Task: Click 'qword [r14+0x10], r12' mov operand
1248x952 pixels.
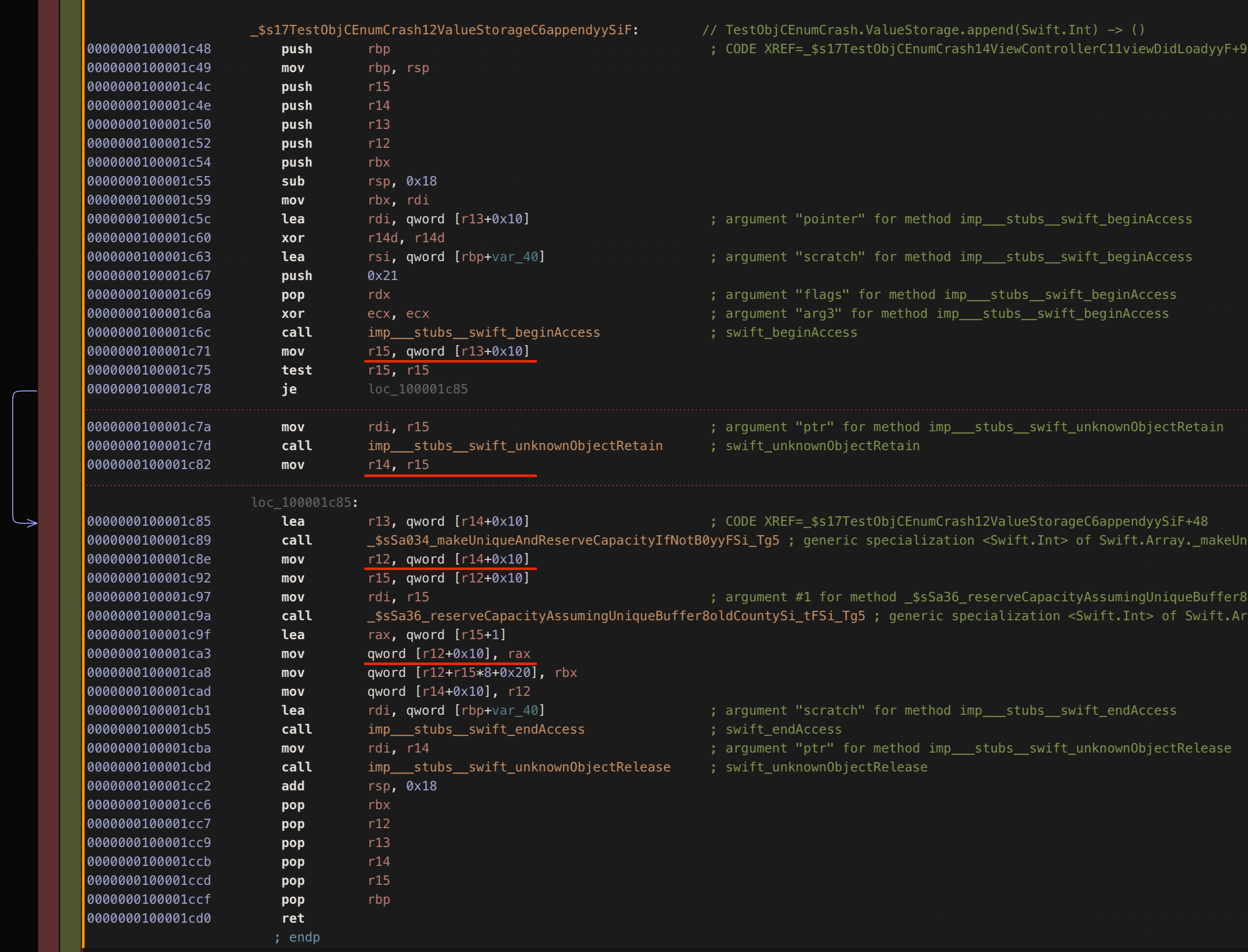Action: pyautogui.click(x=449, y=691)
